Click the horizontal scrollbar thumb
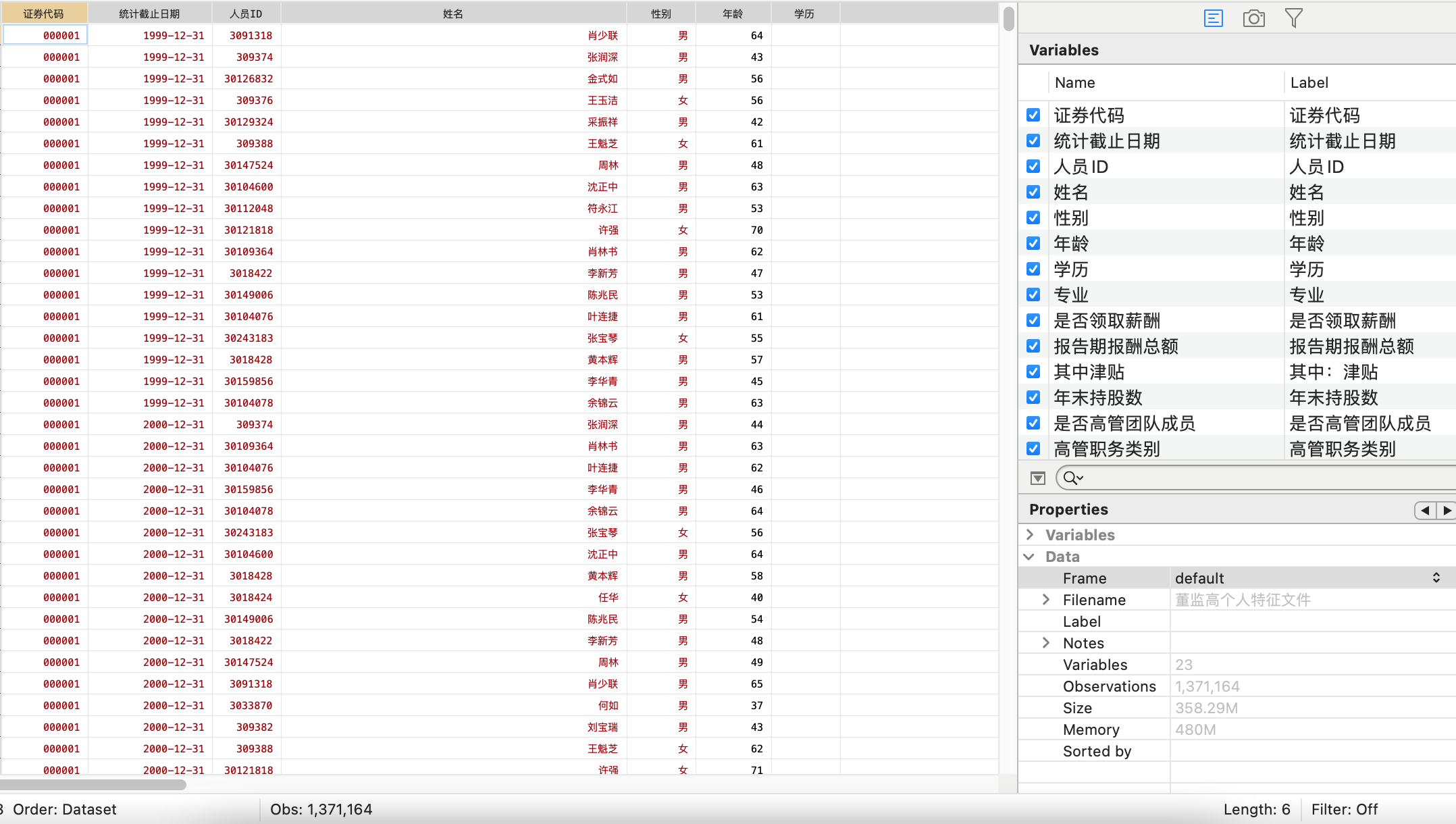 [x=93, y=785]
